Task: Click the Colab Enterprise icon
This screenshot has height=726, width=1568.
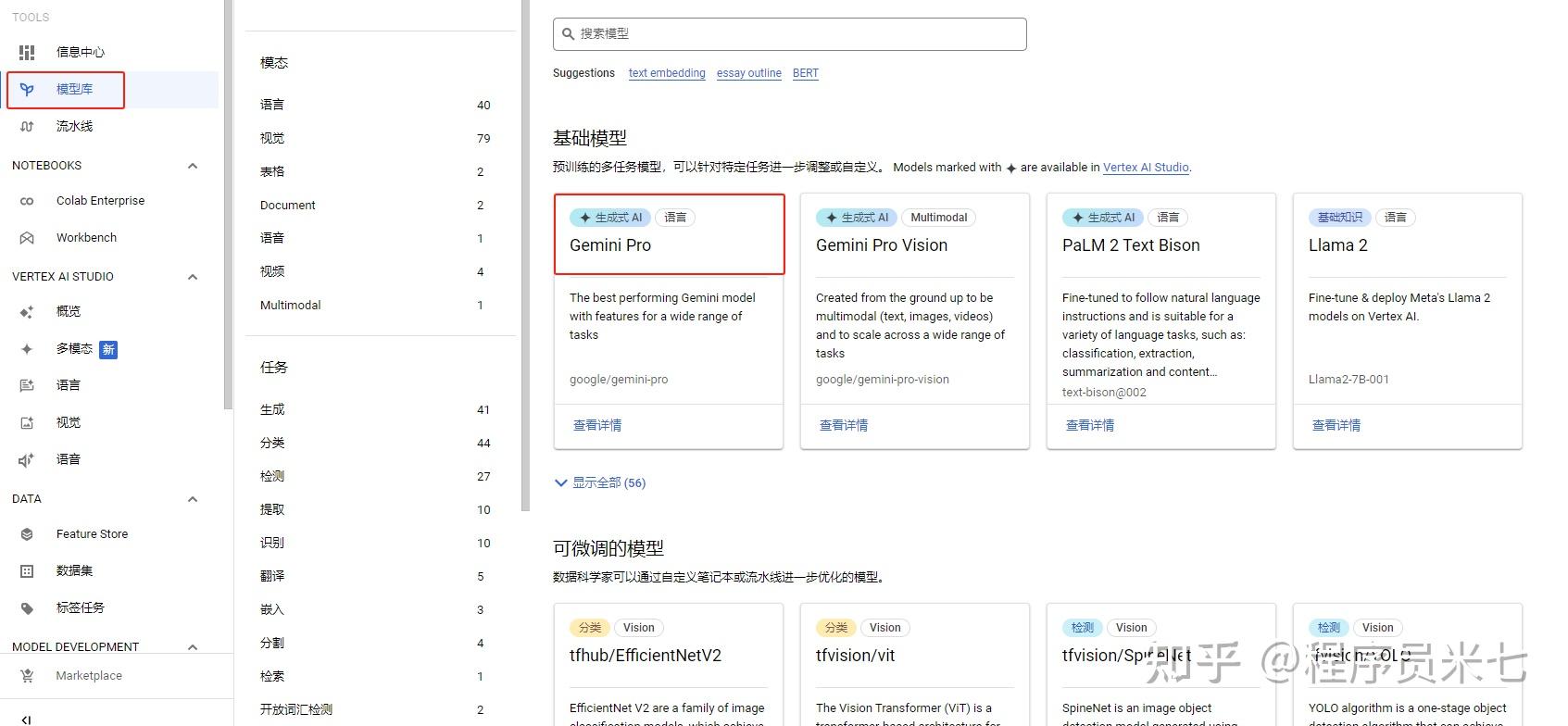Action: (x=27, y=201)
